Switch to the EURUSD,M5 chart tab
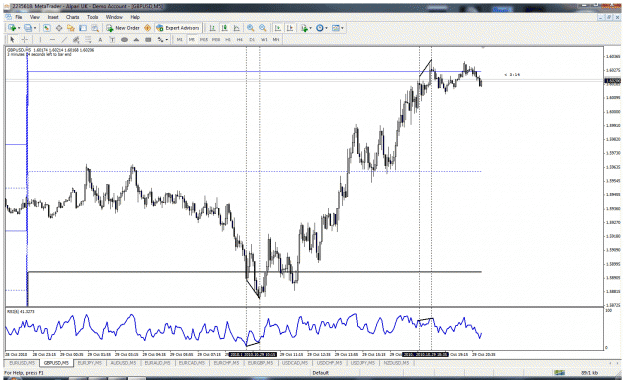This screenshot has height=380, width=625. click(22, 363)
